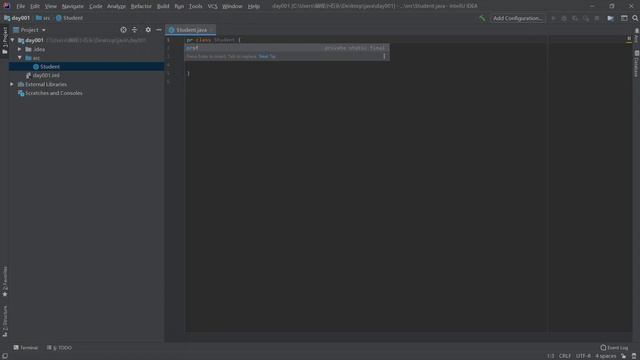Screen dimensions: 640x360
Task: Select the src folder in project tree
Action: [33, 58]
